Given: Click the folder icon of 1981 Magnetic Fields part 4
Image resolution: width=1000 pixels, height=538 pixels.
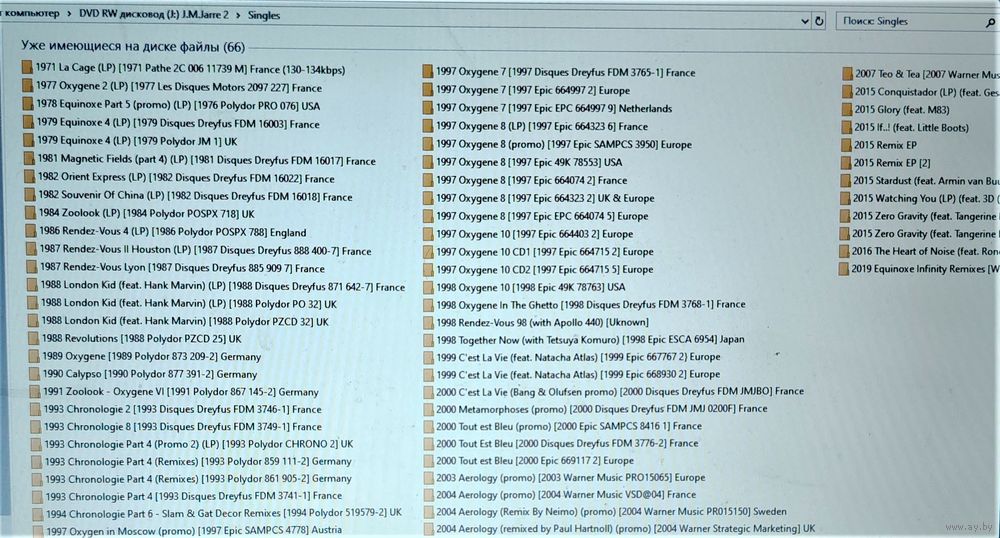Looking at the screenshot, I should tap(29, 158).
